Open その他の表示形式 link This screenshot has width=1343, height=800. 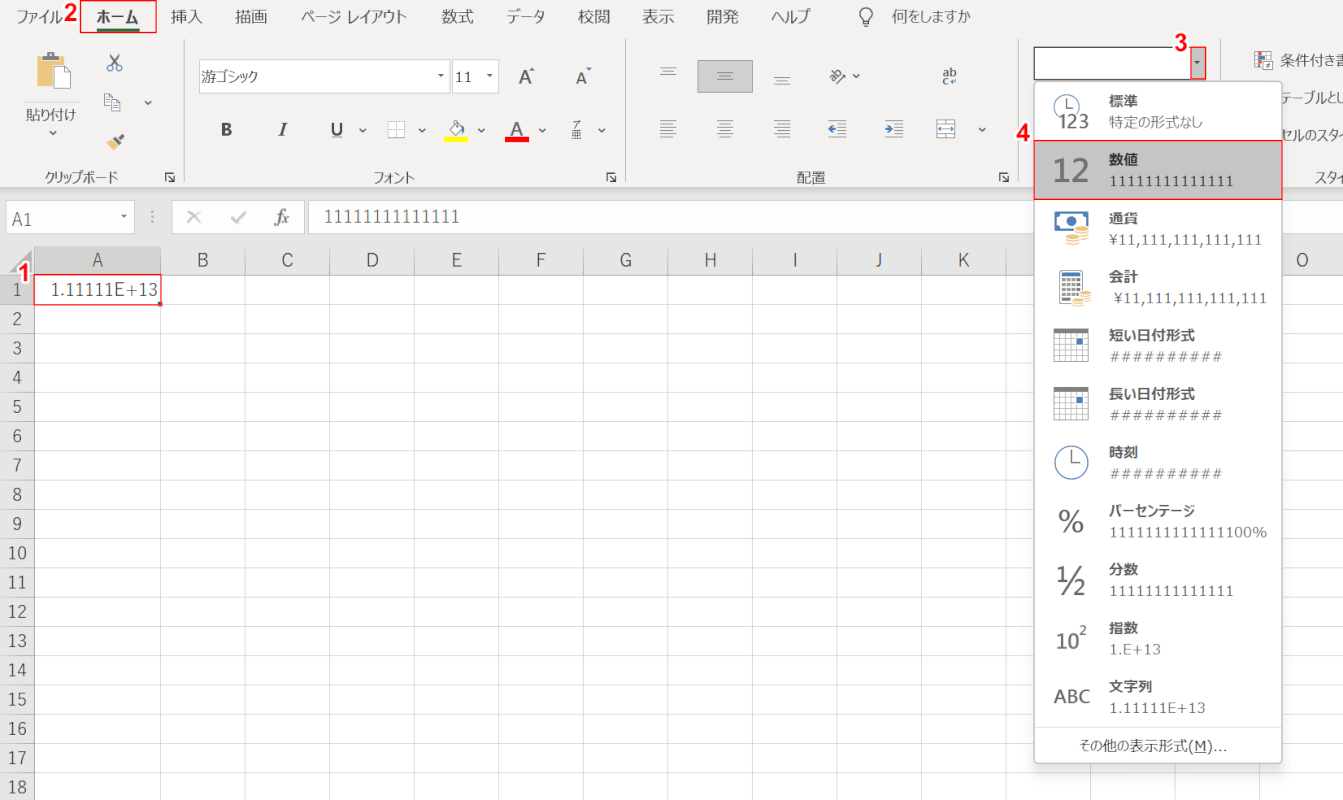[1153, 746]
